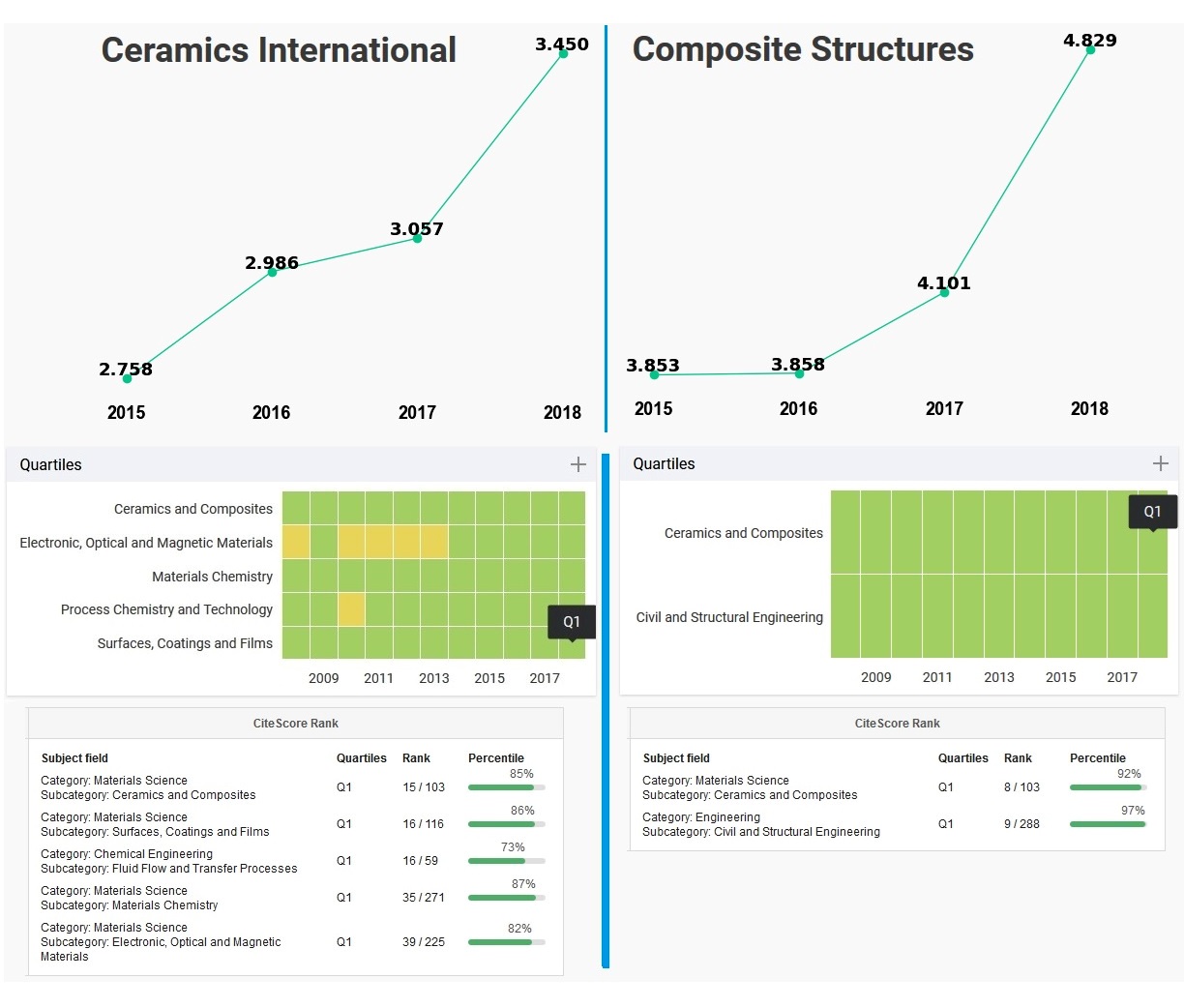Click 2018 axis label on Composite Structures line chart
Screen dimensions: 1184x1008
coord(1089,409)
